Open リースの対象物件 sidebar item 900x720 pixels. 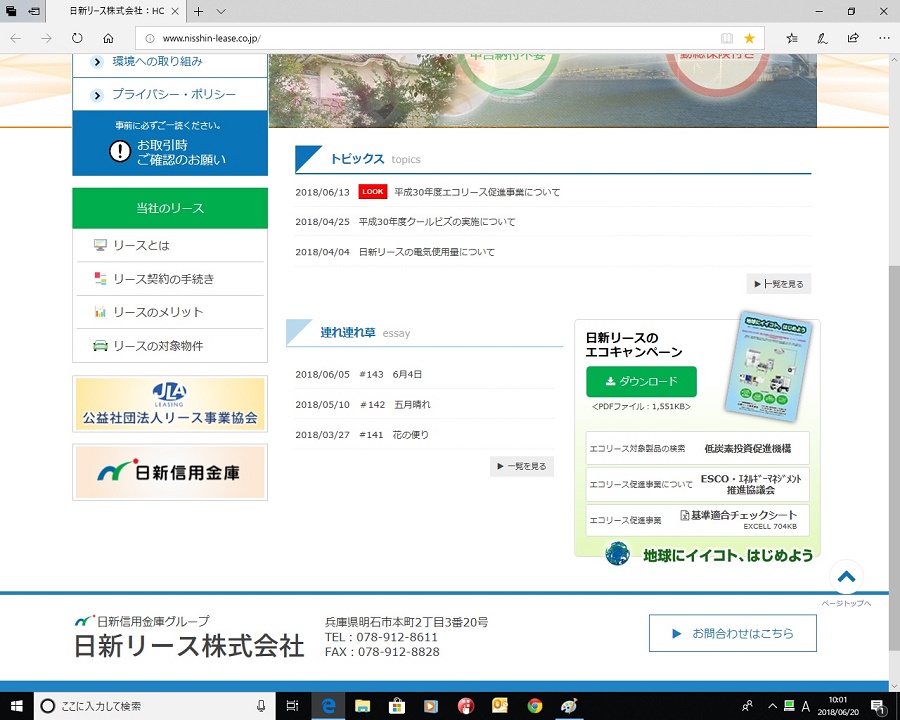click(170, 346)
